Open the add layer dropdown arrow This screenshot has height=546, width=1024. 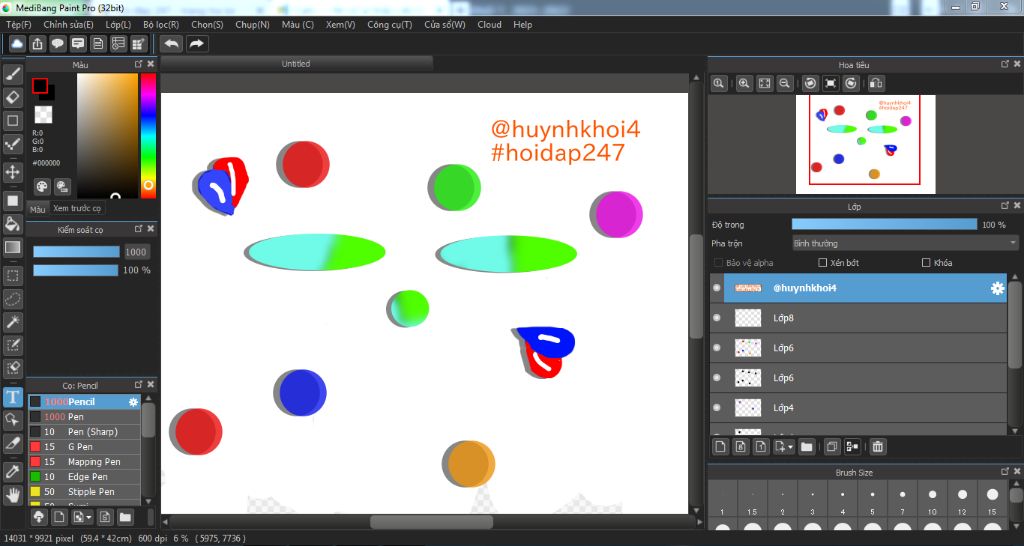coord(791,447)
